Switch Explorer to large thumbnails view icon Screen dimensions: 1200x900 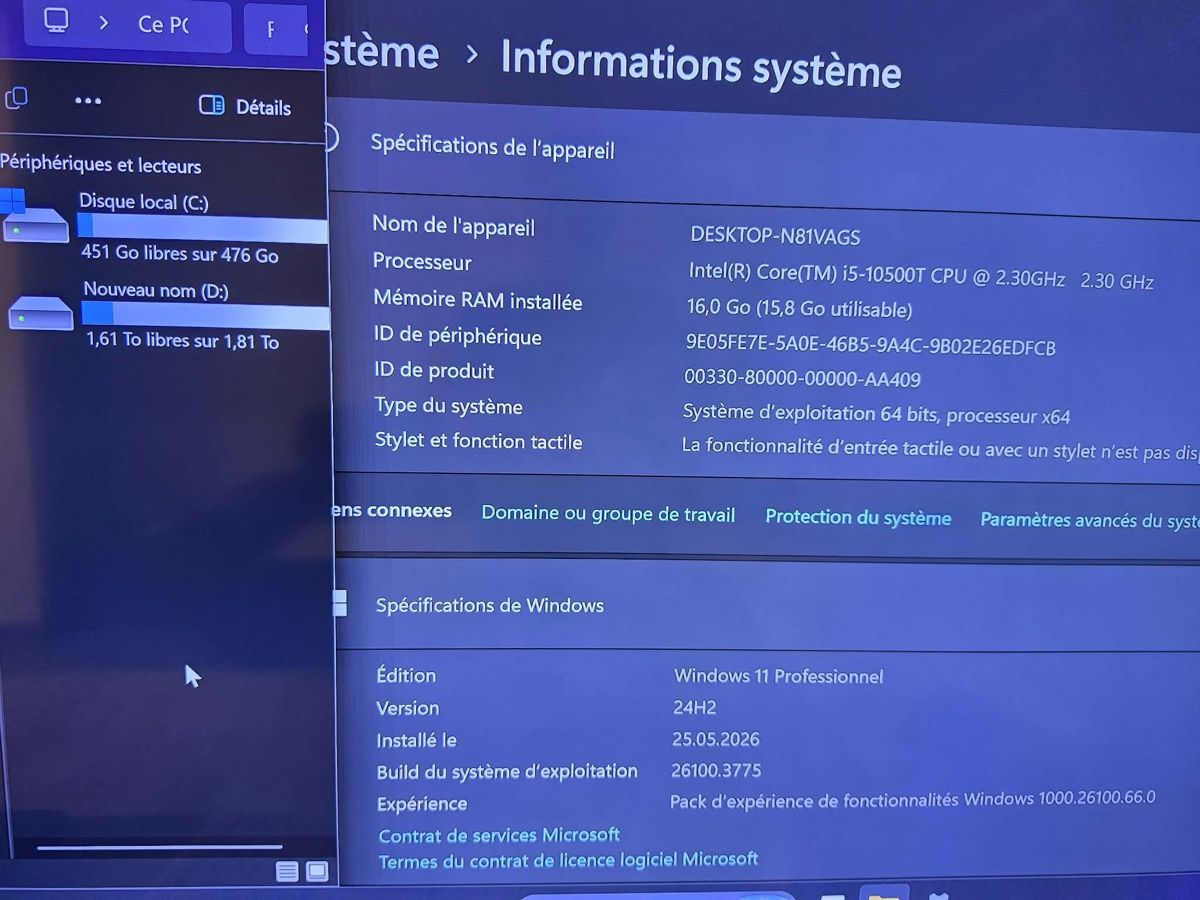pos(317,872)
